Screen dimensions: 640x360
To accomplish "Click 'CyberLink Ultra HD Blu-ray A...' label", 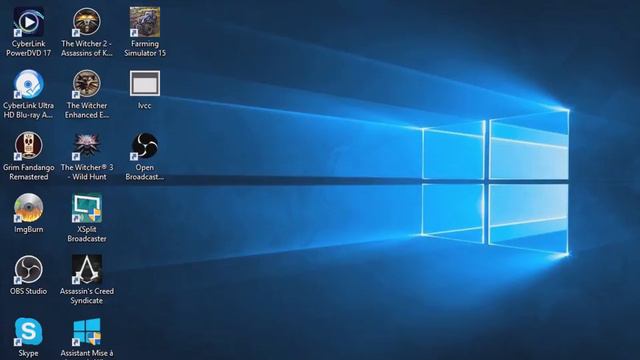I will pos(29,110).
